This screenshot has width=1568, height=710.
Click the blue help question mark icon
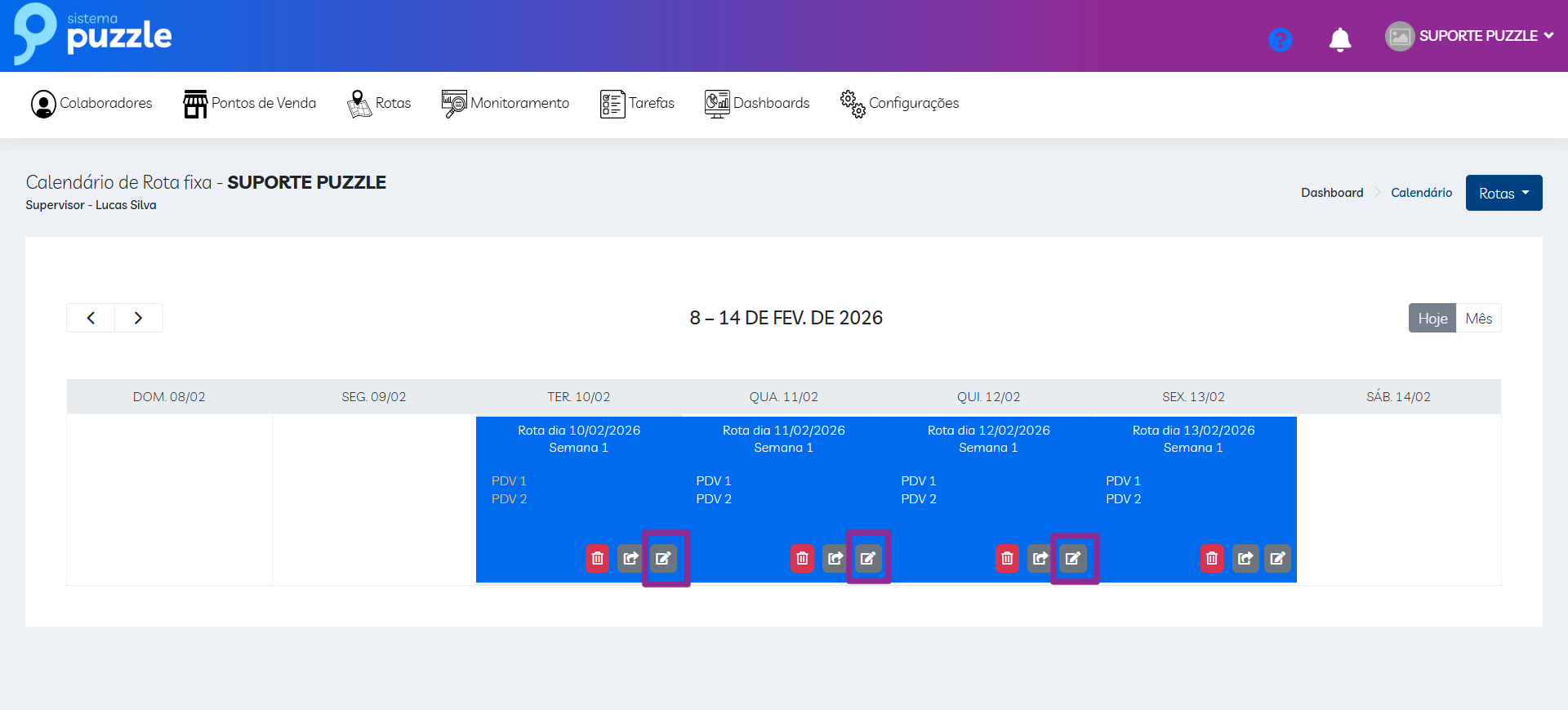point(1280,39)
